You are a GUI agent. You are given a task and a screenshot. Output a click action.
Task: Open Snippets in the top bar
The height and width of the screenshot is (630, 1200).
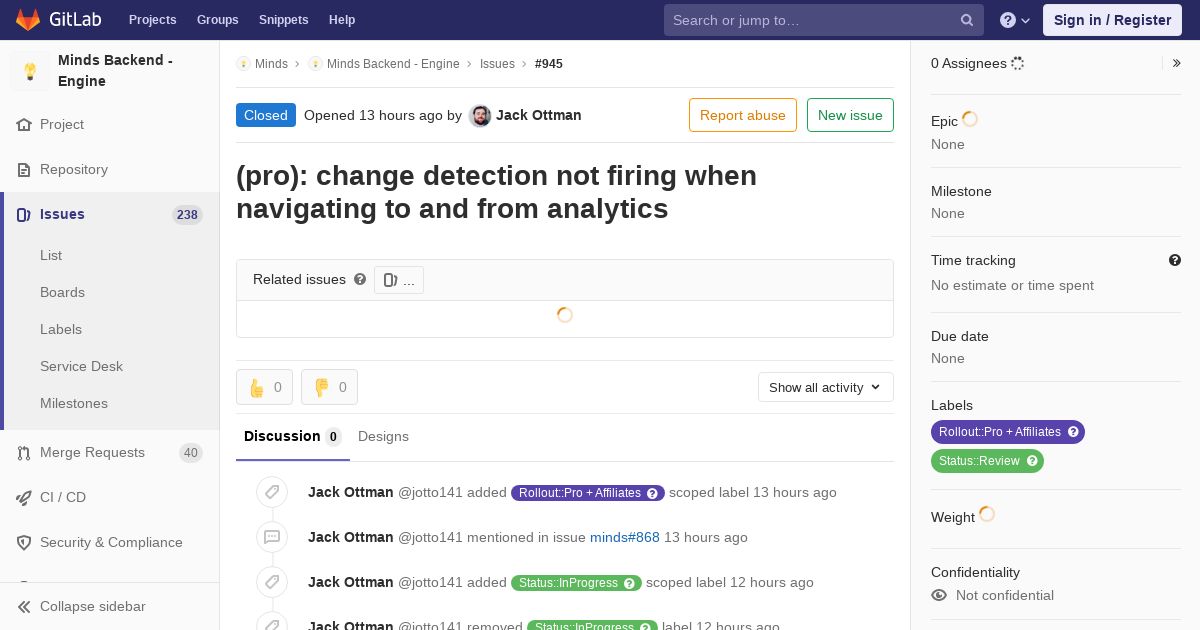284,20
